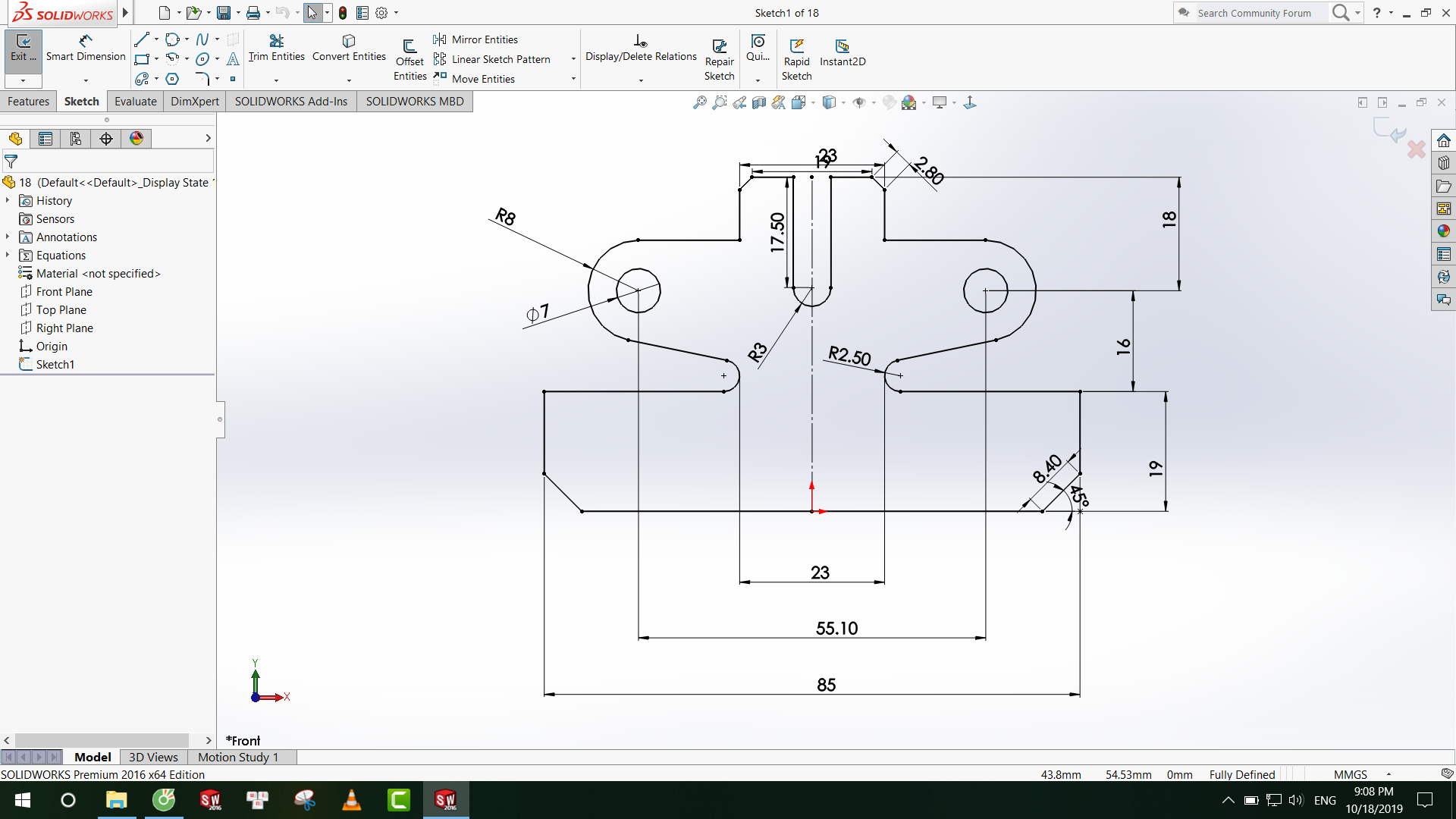The width and height of the screenshot is (1456, 819).
Task: Open Windows Start menu
Action: [22, 800]
